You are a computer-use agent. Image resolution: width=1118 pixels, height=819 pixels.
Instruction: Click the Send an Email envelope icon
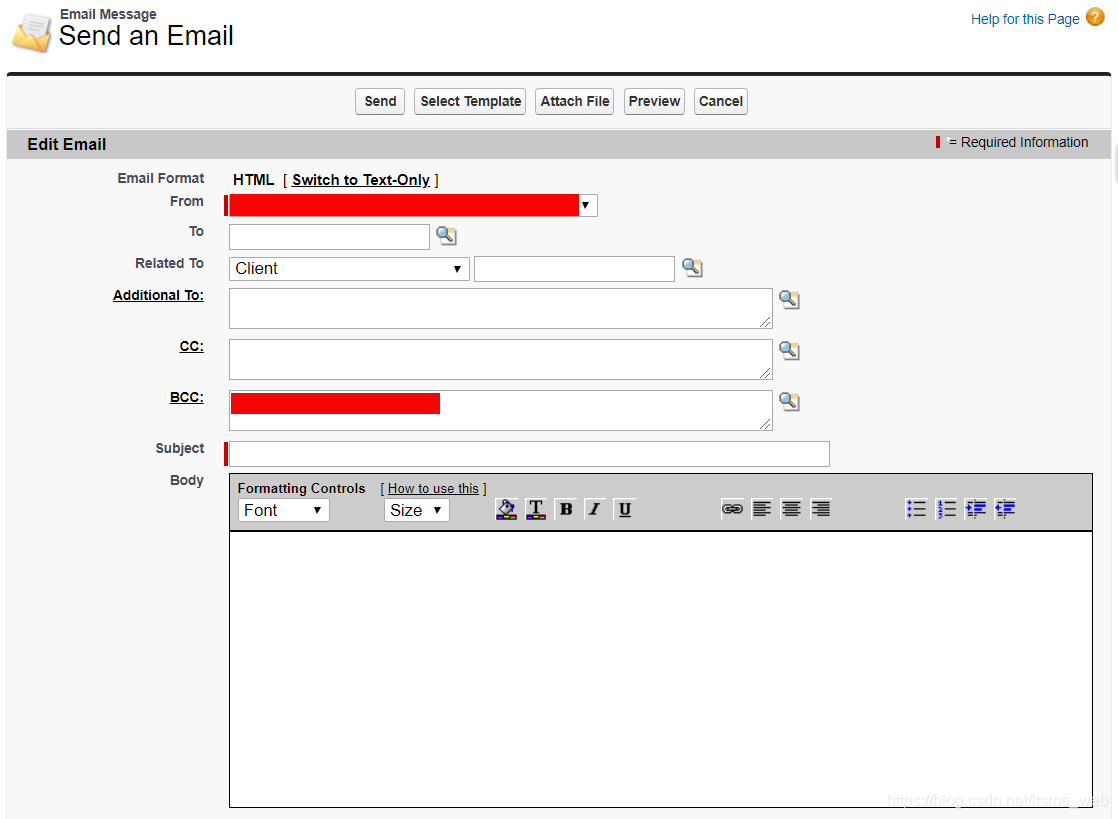click(33, 33)
